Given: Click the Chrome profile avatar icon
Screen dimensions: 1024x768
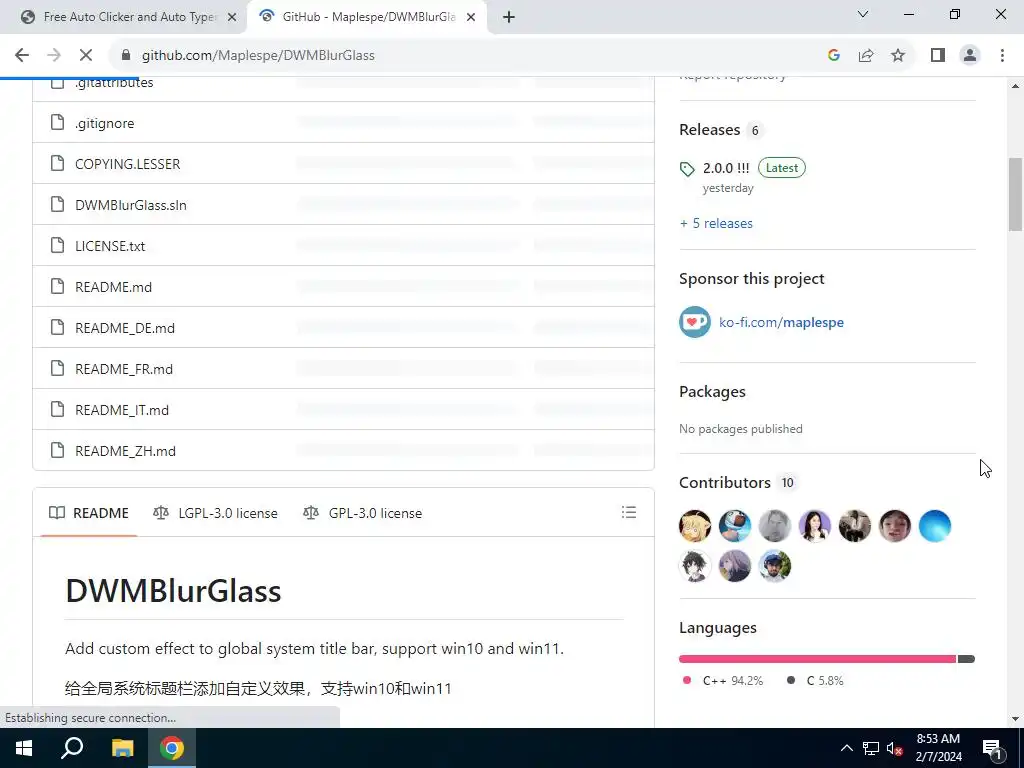Looking at the screenshot, I should 970,56.
